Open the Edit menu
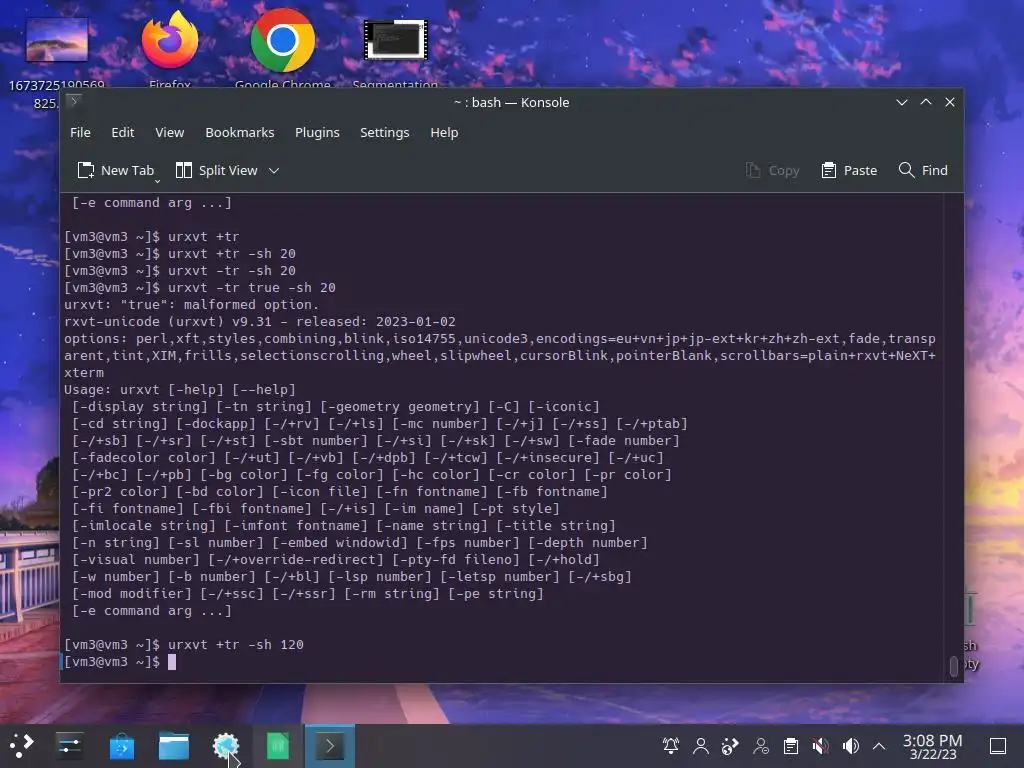 (x=123, y=133)
